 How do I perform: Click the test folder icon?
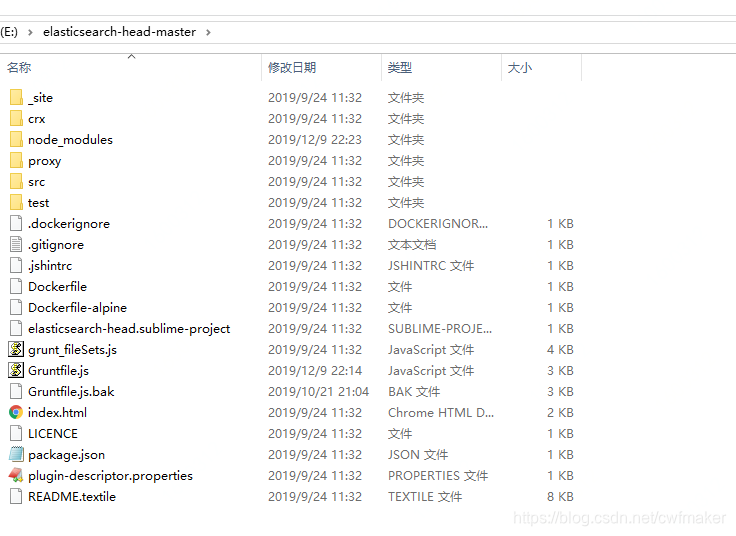[16, 202]
